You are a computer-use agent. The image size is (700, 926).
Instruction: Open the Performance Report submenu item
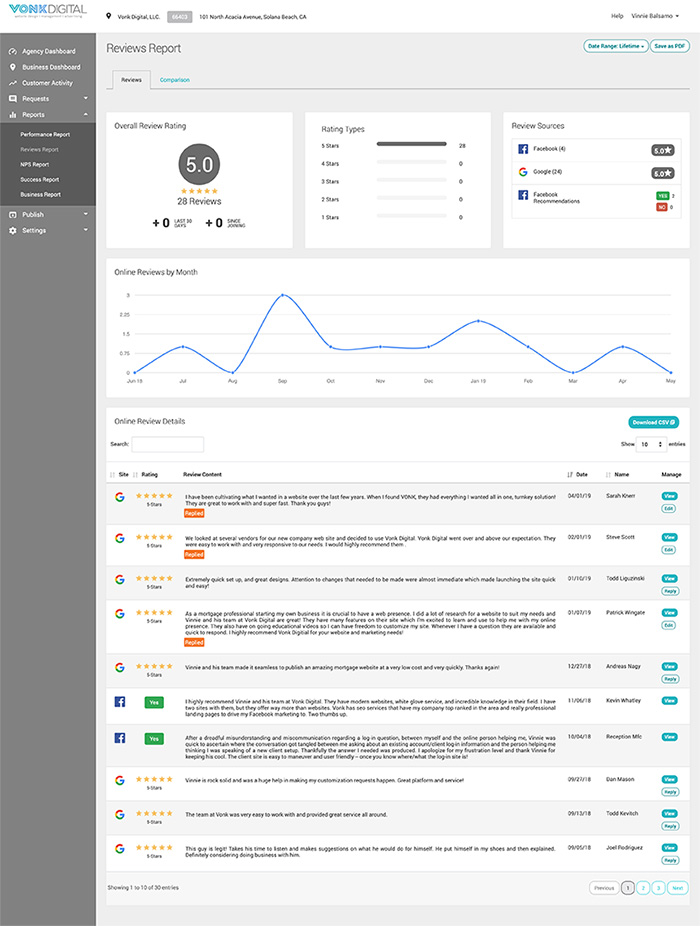(45, 135)
